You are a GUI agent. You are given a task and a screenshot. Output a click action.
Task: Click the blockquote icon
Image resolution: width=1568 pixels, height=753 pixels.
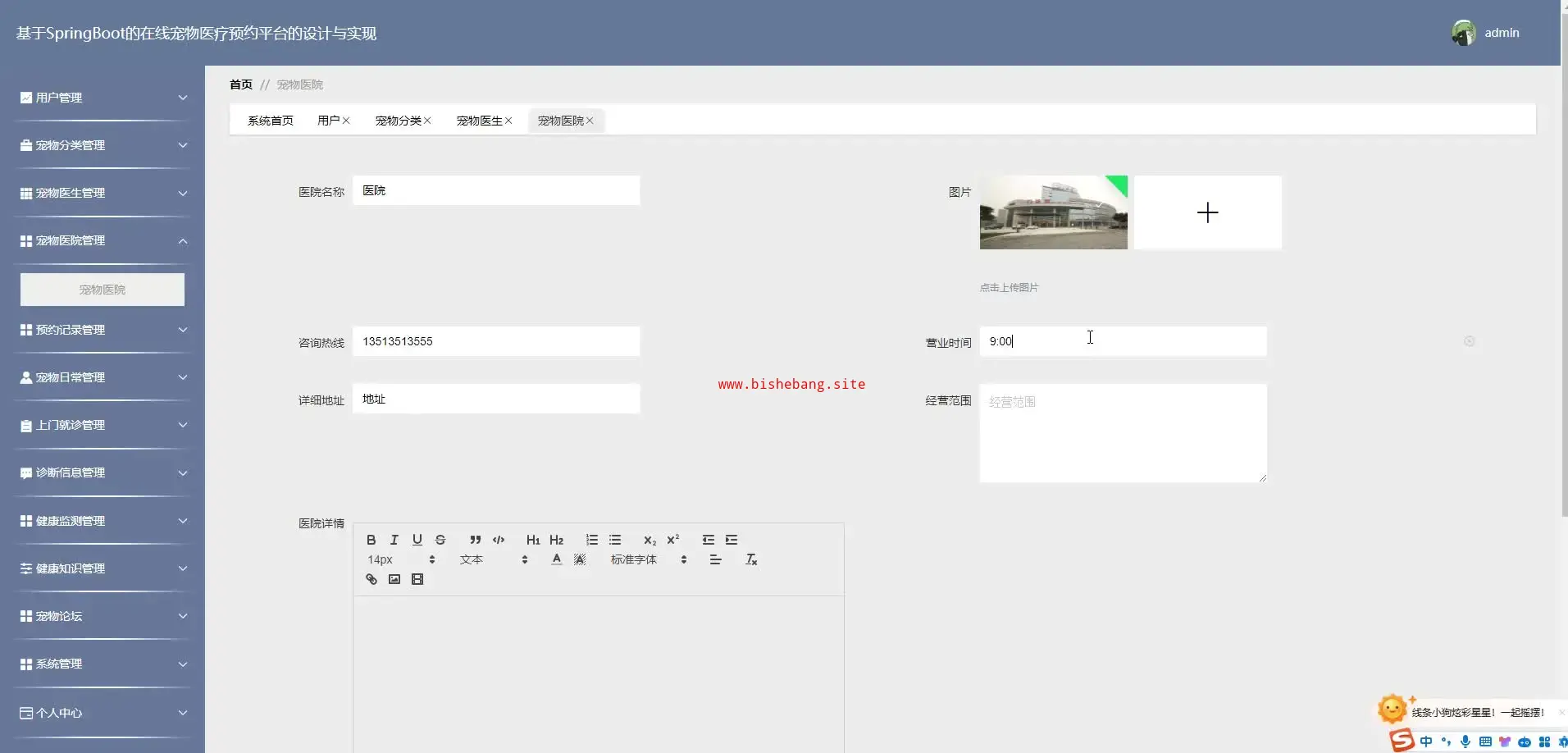(475, 540)
